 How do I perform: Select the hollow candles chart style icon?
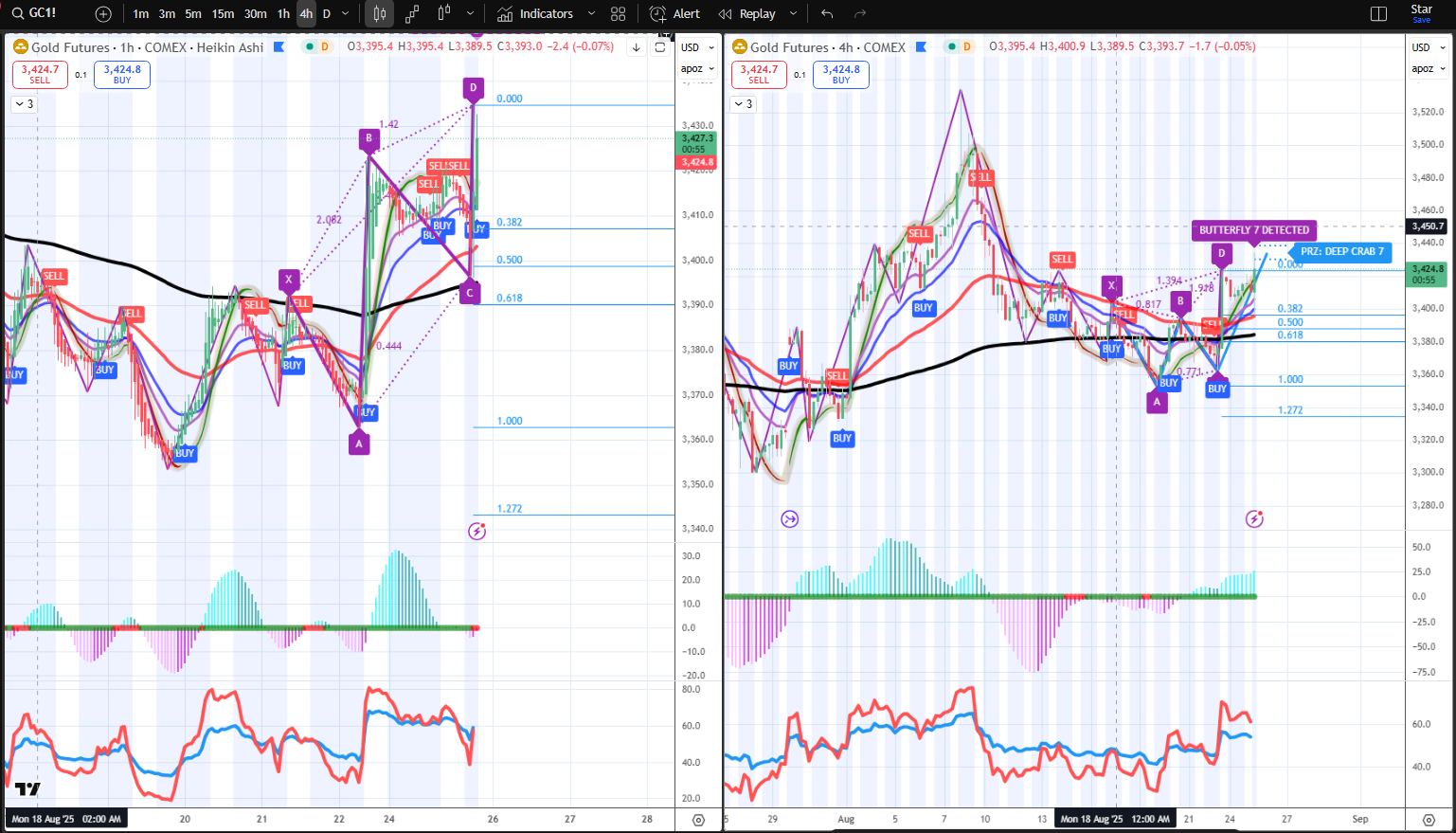click(x=444, y=14)
